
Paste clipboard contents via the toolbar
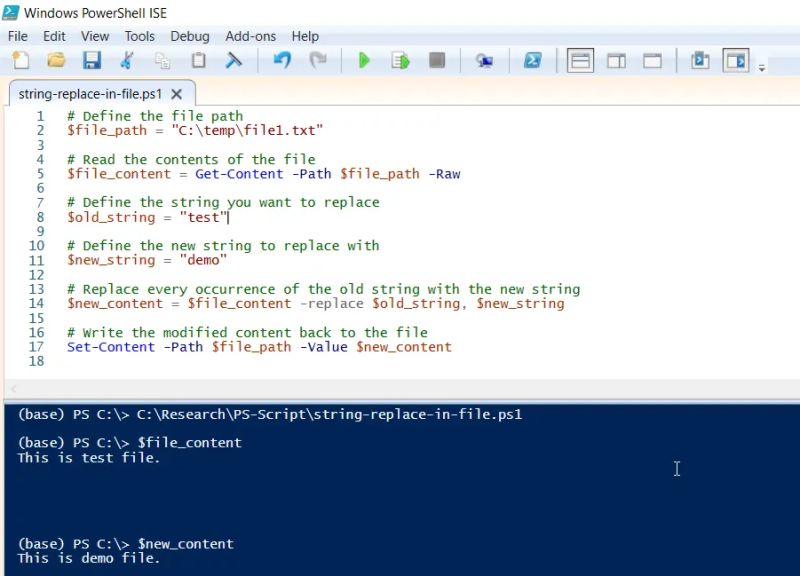(x=198, y=60)
